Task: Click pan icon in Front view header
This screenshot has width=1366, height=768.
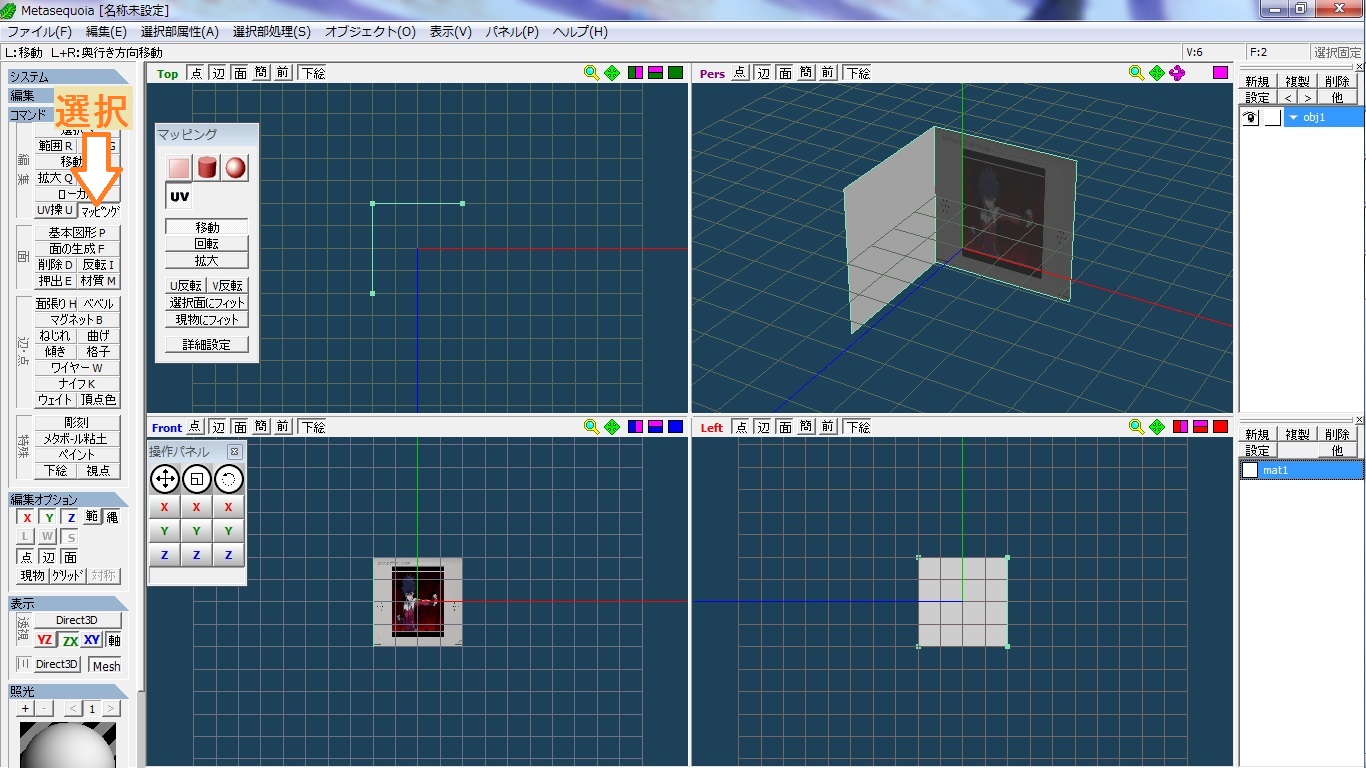Action: [612, 427]
